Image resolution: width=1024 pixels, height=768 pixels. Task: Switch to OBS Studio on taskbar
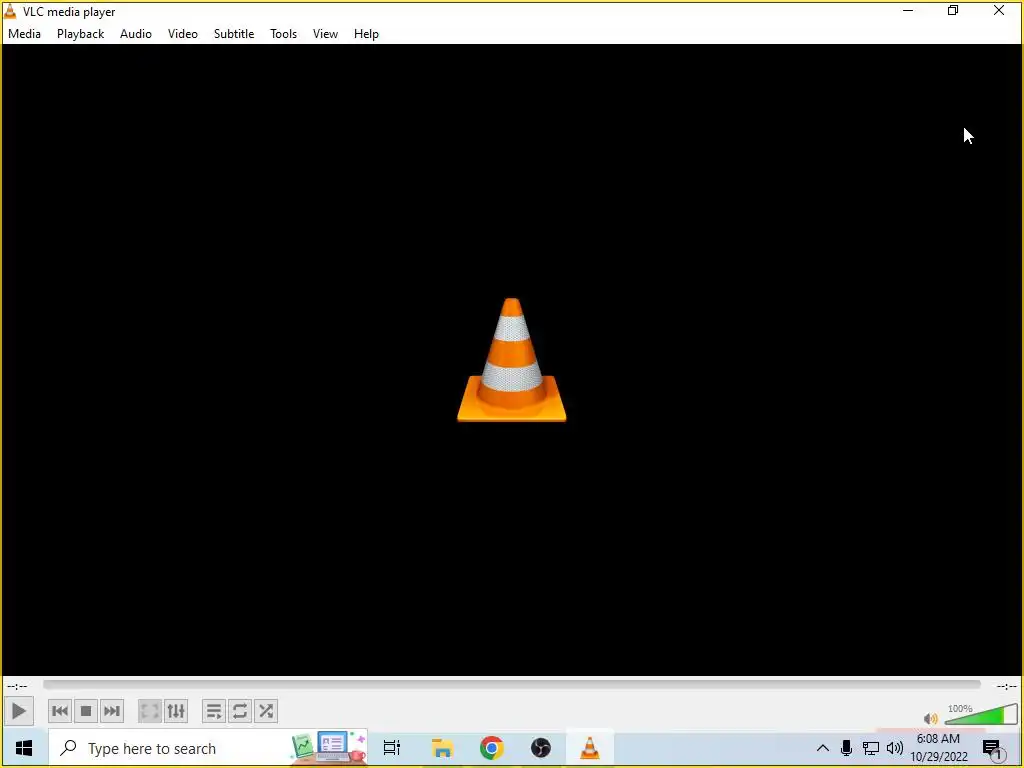point(541,748)
